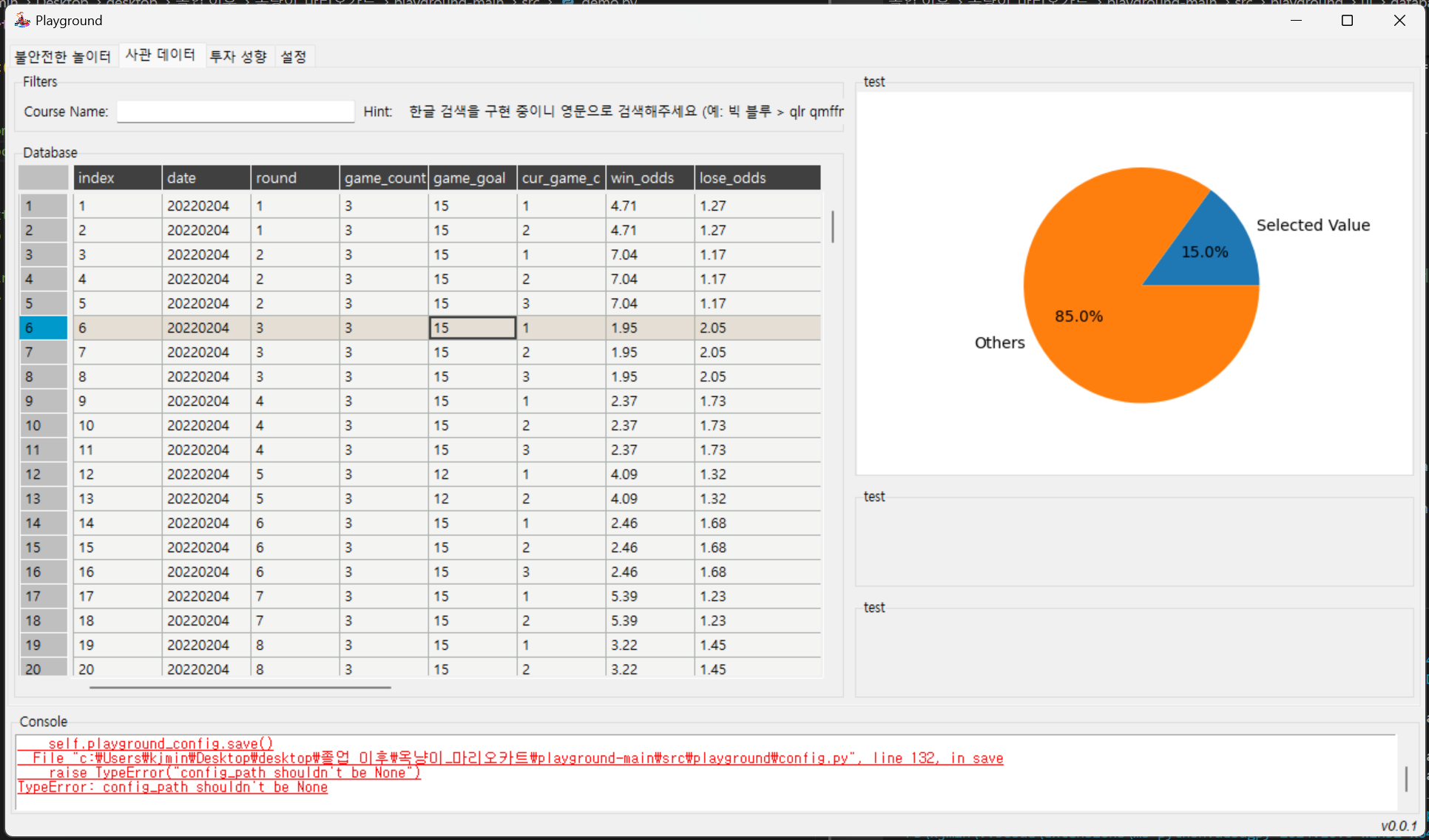This screenshot has height=840, width=1429.
Task: Click win_odds 7.04 in row 3
Action: pyautogui.click(x=650, y=254)
